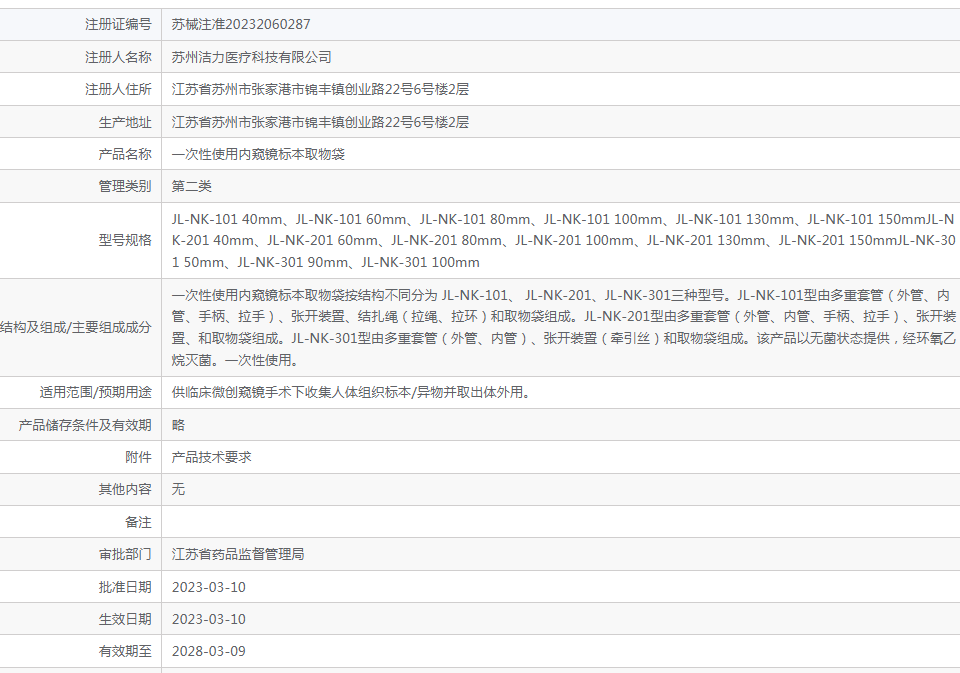Viewport: 960px width, 673px height.
Task: Select expiry date 2028-03-09
Action: tap(209, 652)
